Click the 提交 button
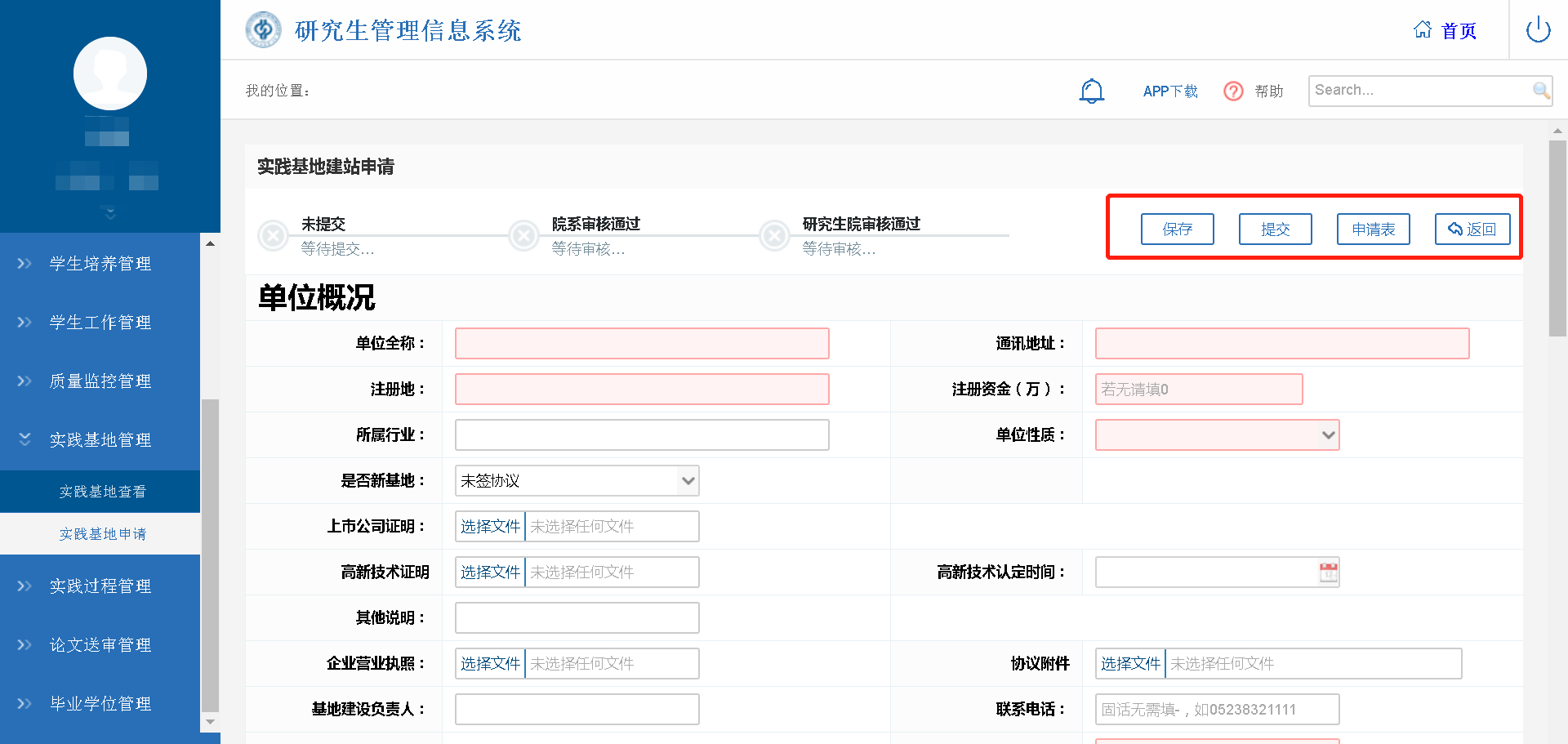The height and width of the screenshot is (744, 1568). pos(1275,229)
